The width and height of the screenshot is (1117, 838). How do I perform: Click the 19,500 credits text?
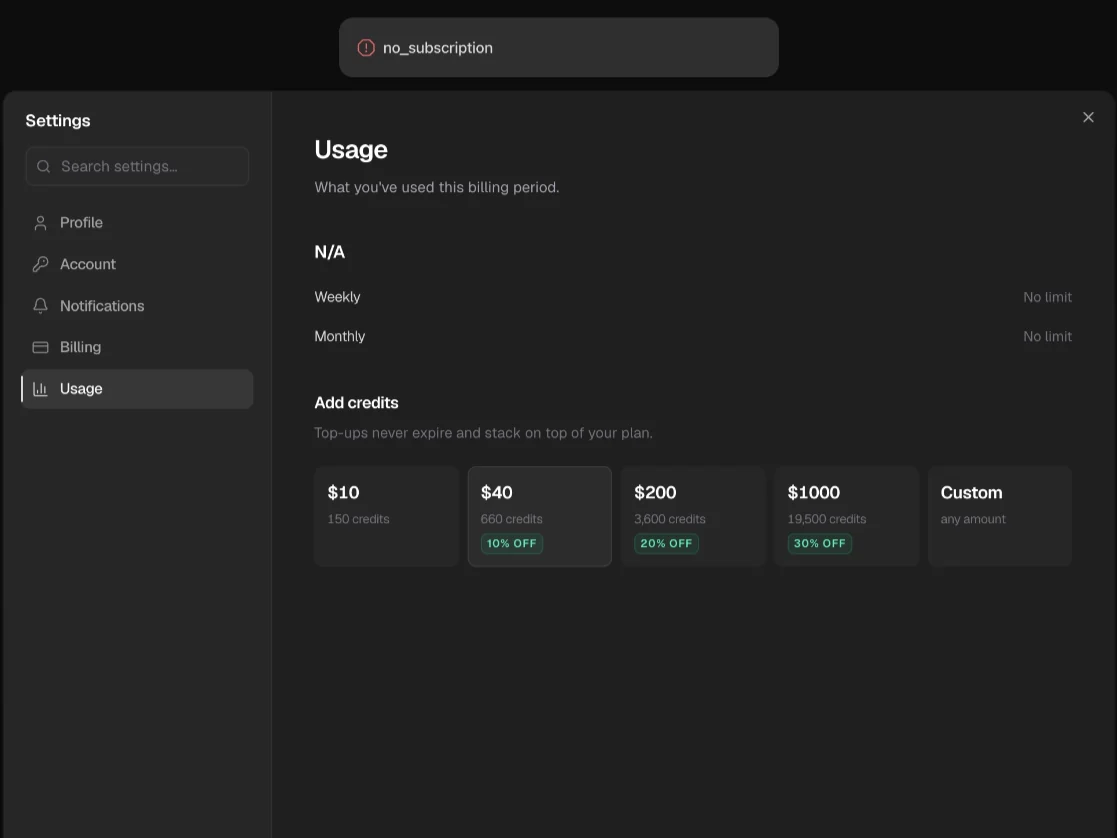(x=826, y=519)
